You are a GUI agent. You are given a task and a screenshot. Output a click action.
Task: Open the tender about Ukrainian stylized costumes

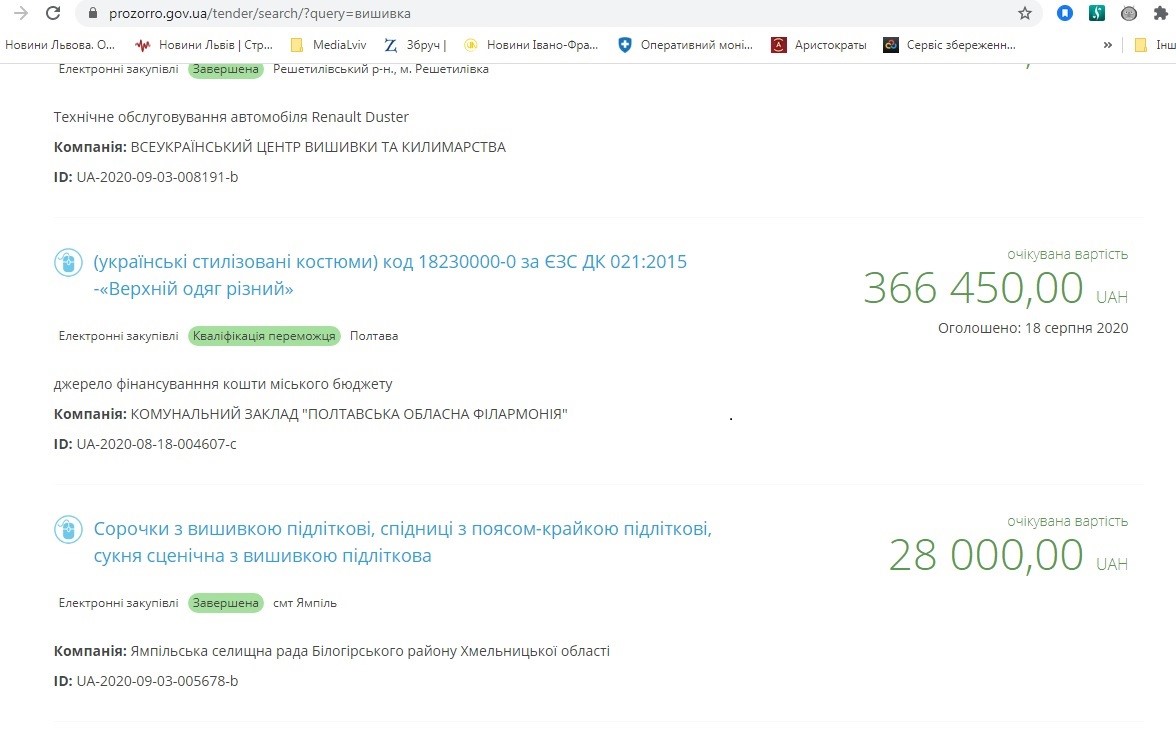(x=390, y=262)
